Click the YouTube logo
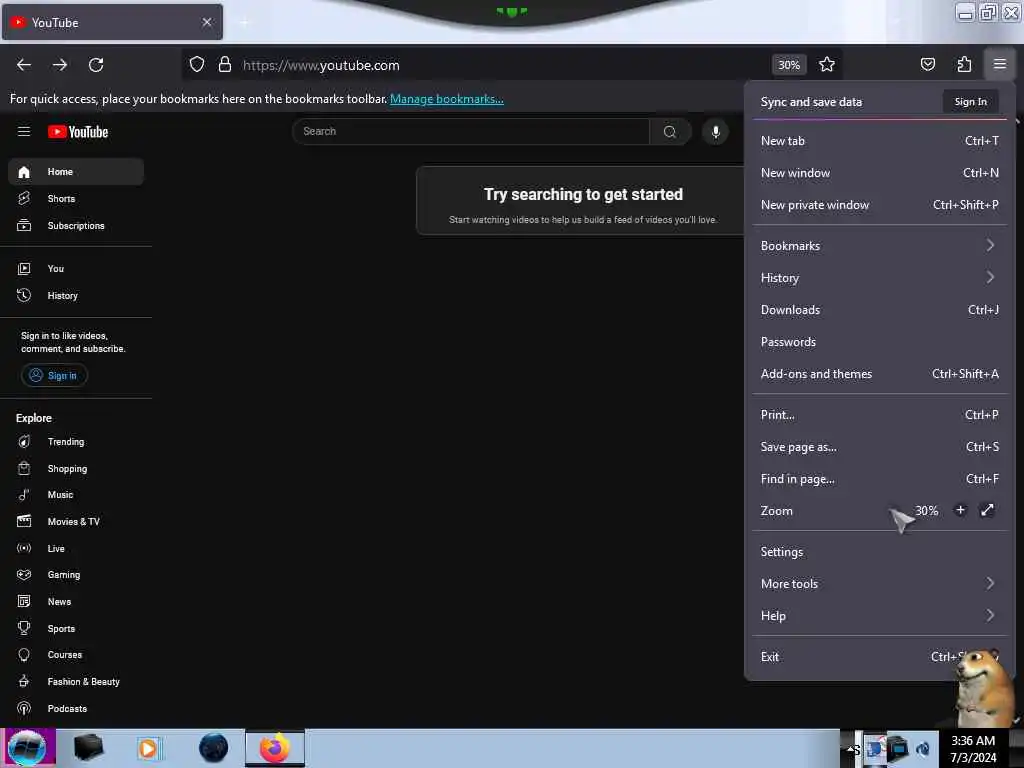This screenshot has height=768, width=1024. click(78, 132)
